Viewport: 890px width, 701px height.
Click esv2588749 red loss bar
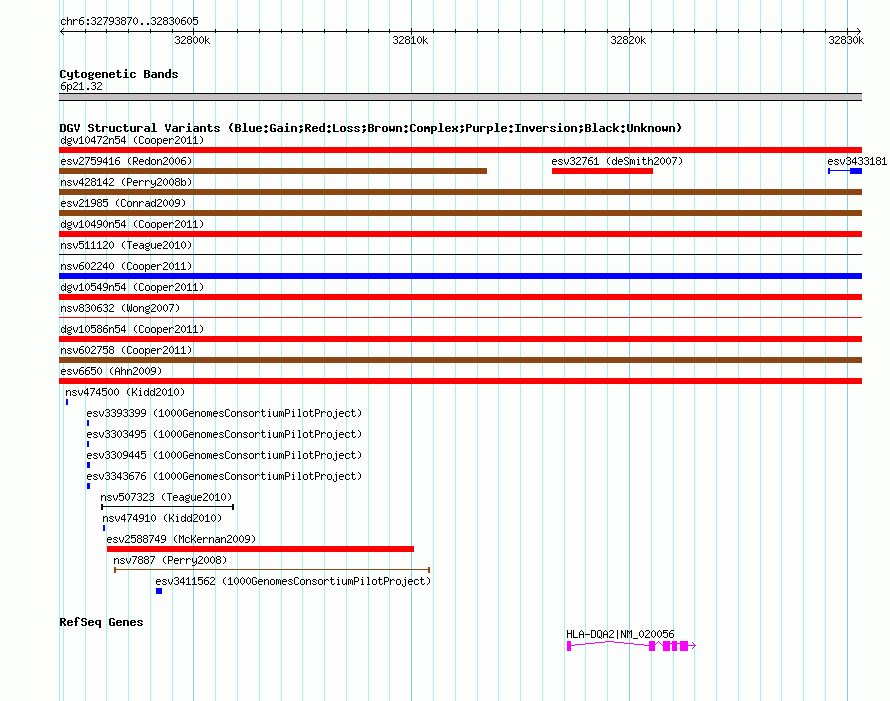point(261,549)
